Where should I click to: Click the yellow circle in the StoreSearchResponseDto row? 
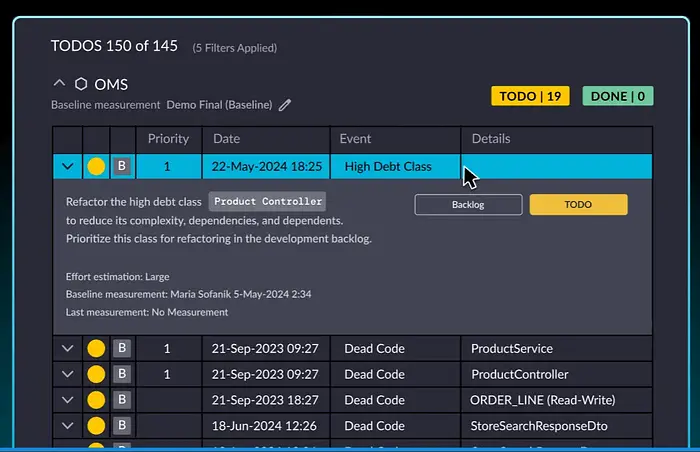96,426
